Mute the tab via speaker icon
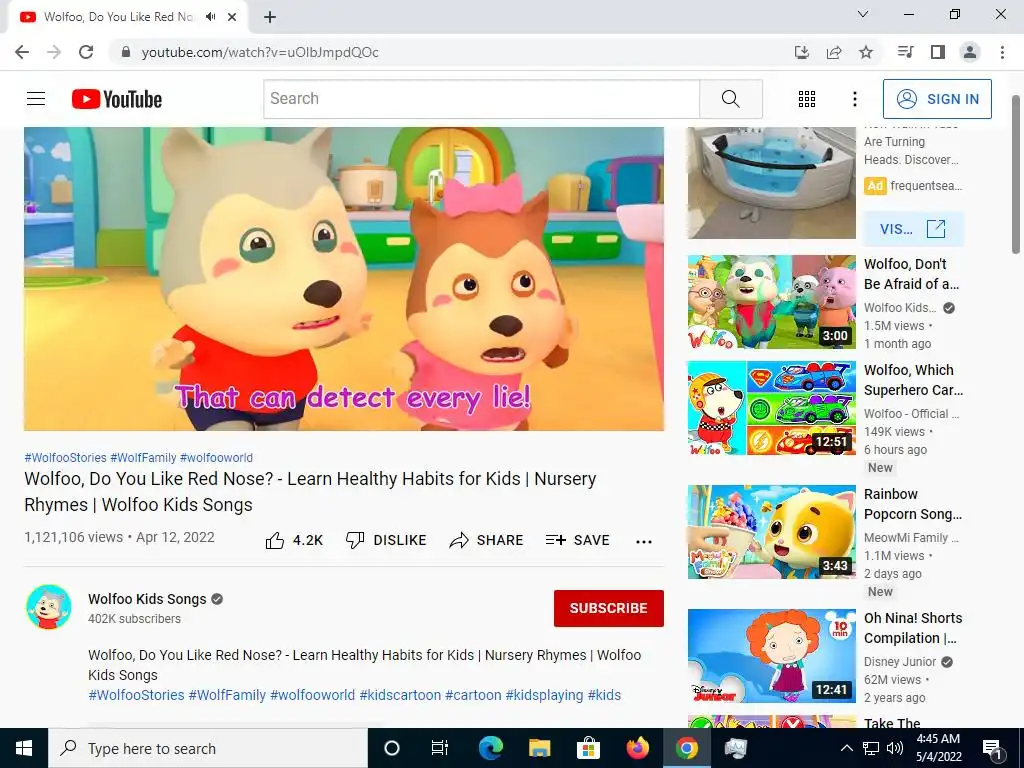This screenshot has width=1024, height=768. point(210,17)
